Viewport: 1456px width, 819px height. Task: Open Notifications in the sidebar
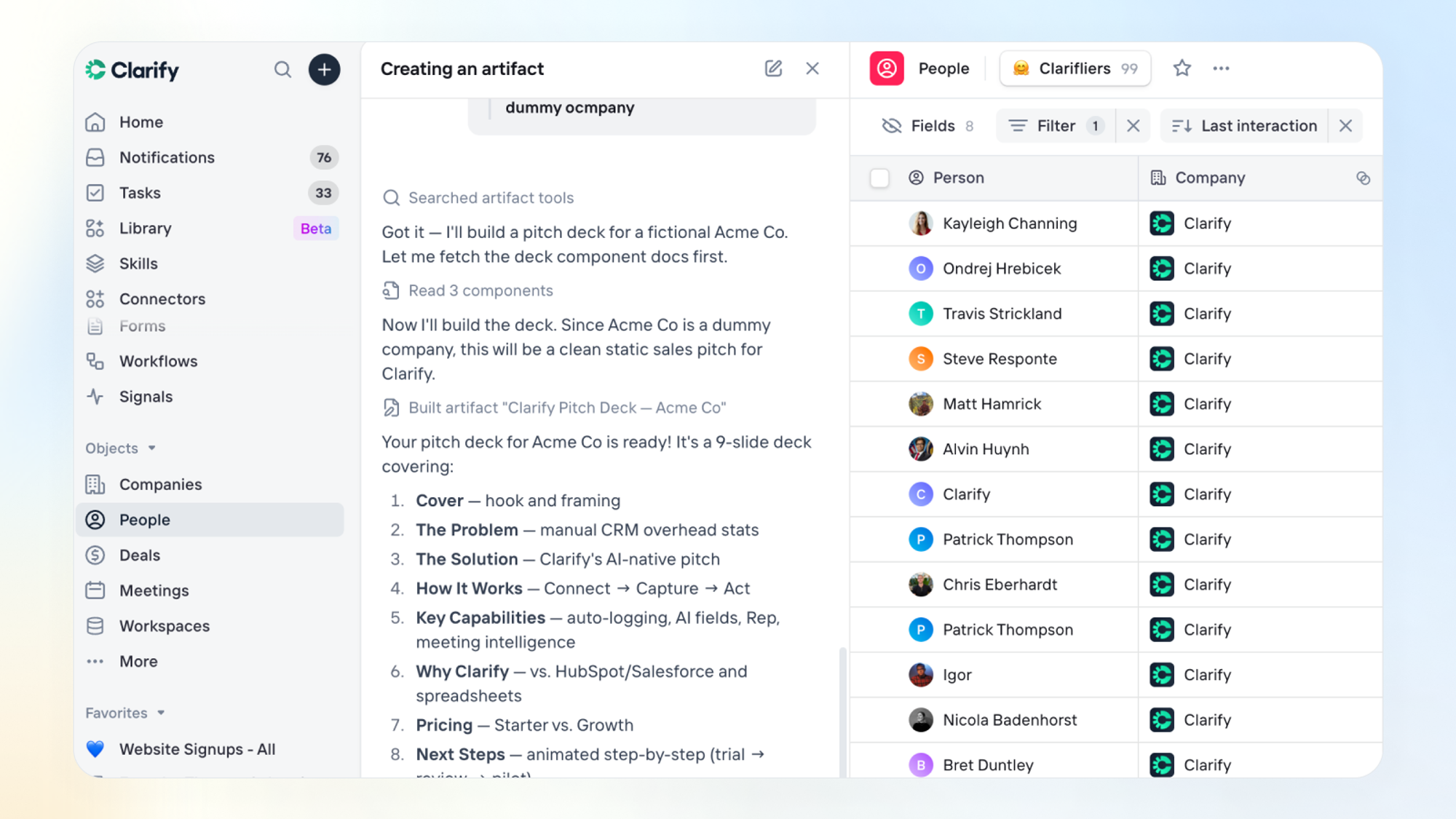click(x=209, y=157)
